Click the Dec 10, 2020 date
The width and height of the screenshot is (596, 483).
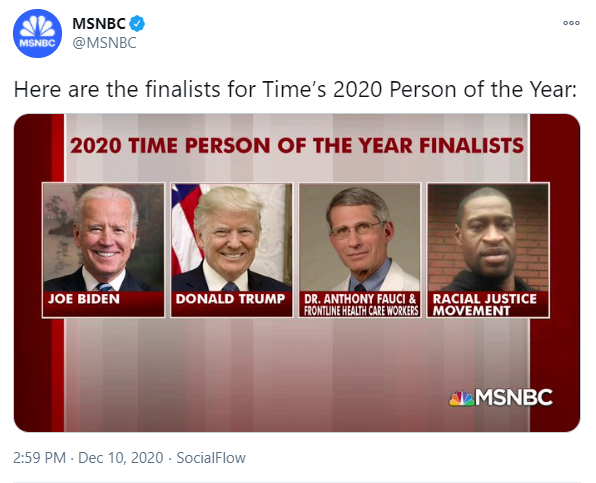click(x=120, y=458)
